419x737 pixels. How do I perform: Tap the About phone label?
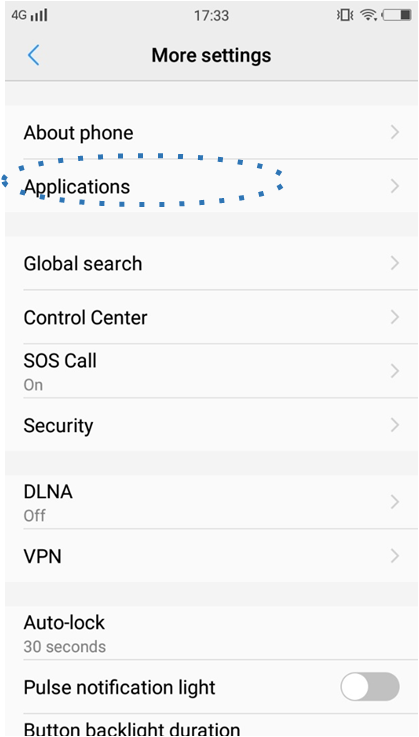point(79,133)
